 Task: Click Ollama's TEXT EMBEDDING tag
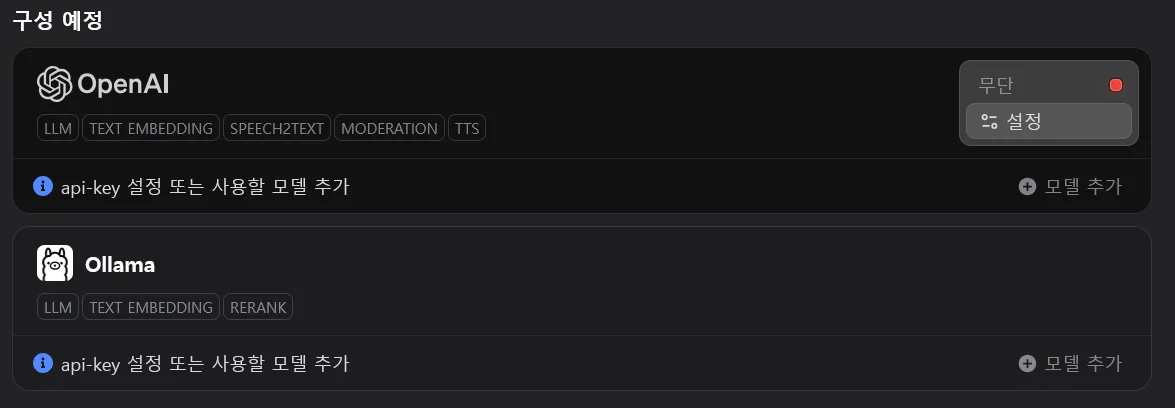click(151, 308)
